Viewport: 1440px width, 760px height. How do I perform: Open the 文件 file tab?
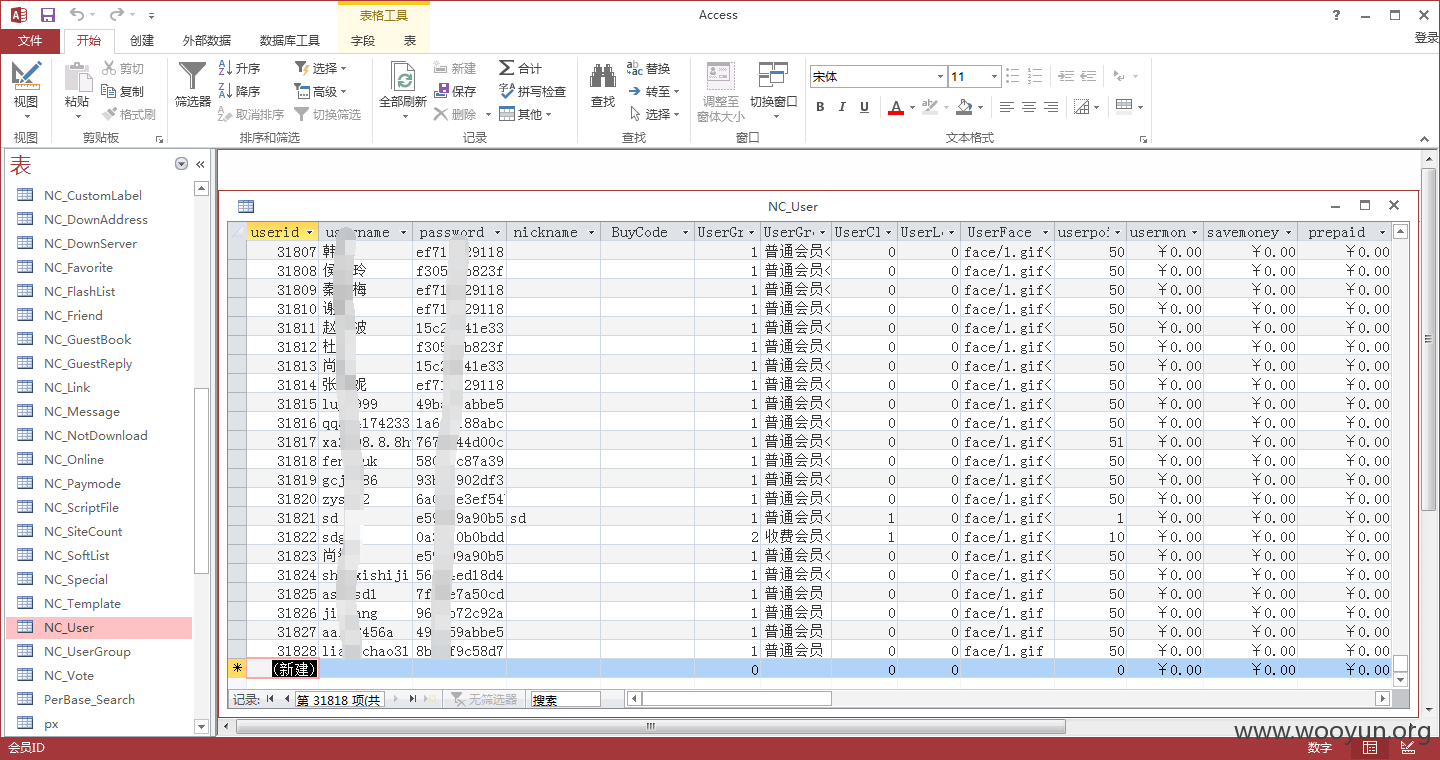pos(30,41)
